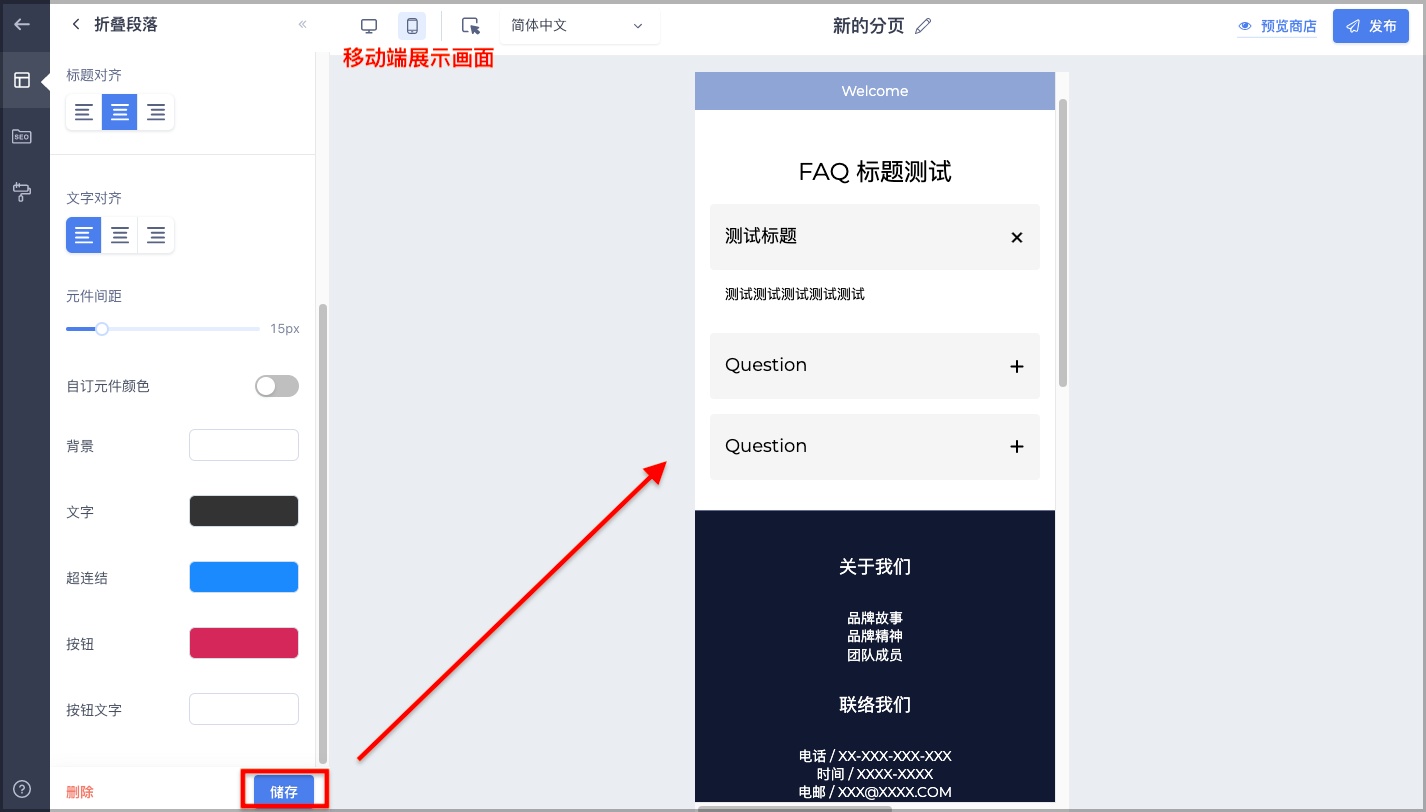Set text alignment to left

(x=84, y=235)
